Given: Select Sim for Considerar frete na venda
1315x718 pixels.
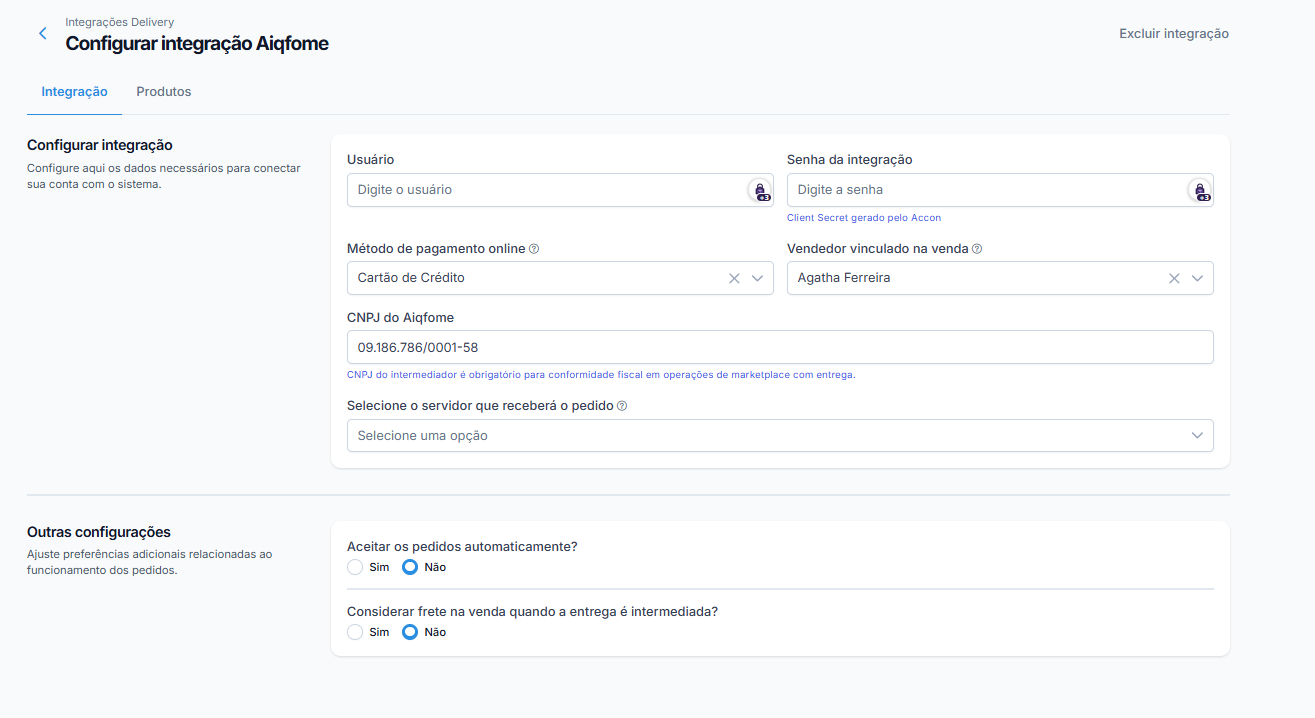Looking at the screenshot, I should [x=355, y=632].
